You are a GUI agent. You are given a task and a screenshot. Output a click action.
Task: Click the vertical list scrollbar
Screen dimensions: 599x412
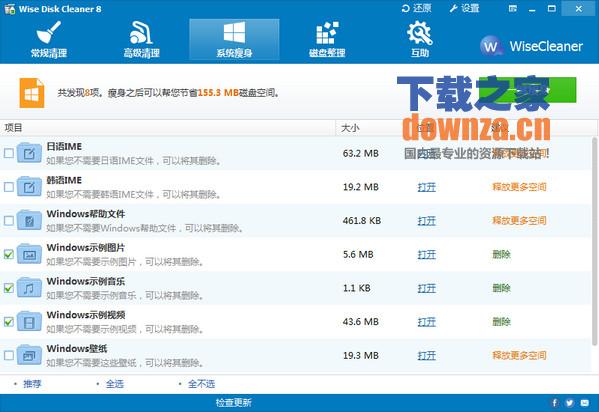(594, 241)
